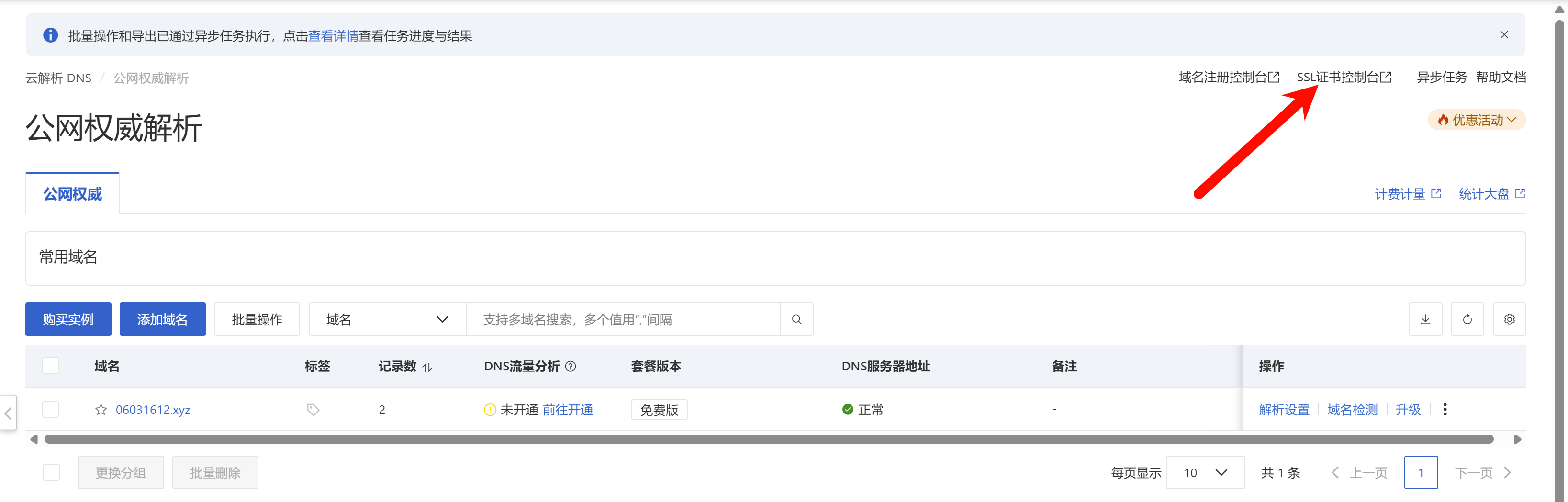Click the horizontal scrollbar under the table

[768, 439]
